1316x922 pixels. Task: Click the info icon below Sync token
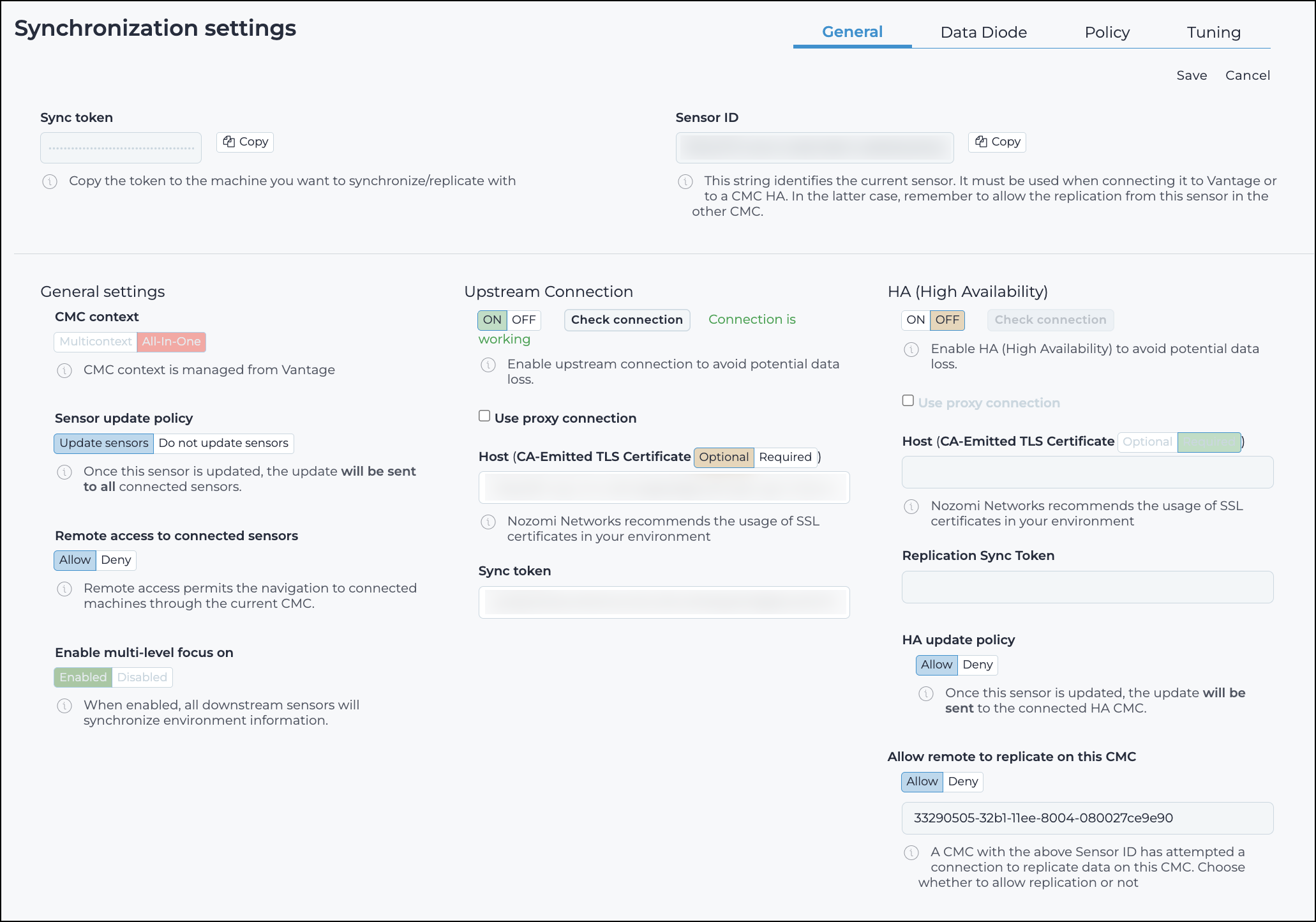[x=50, y=182]
